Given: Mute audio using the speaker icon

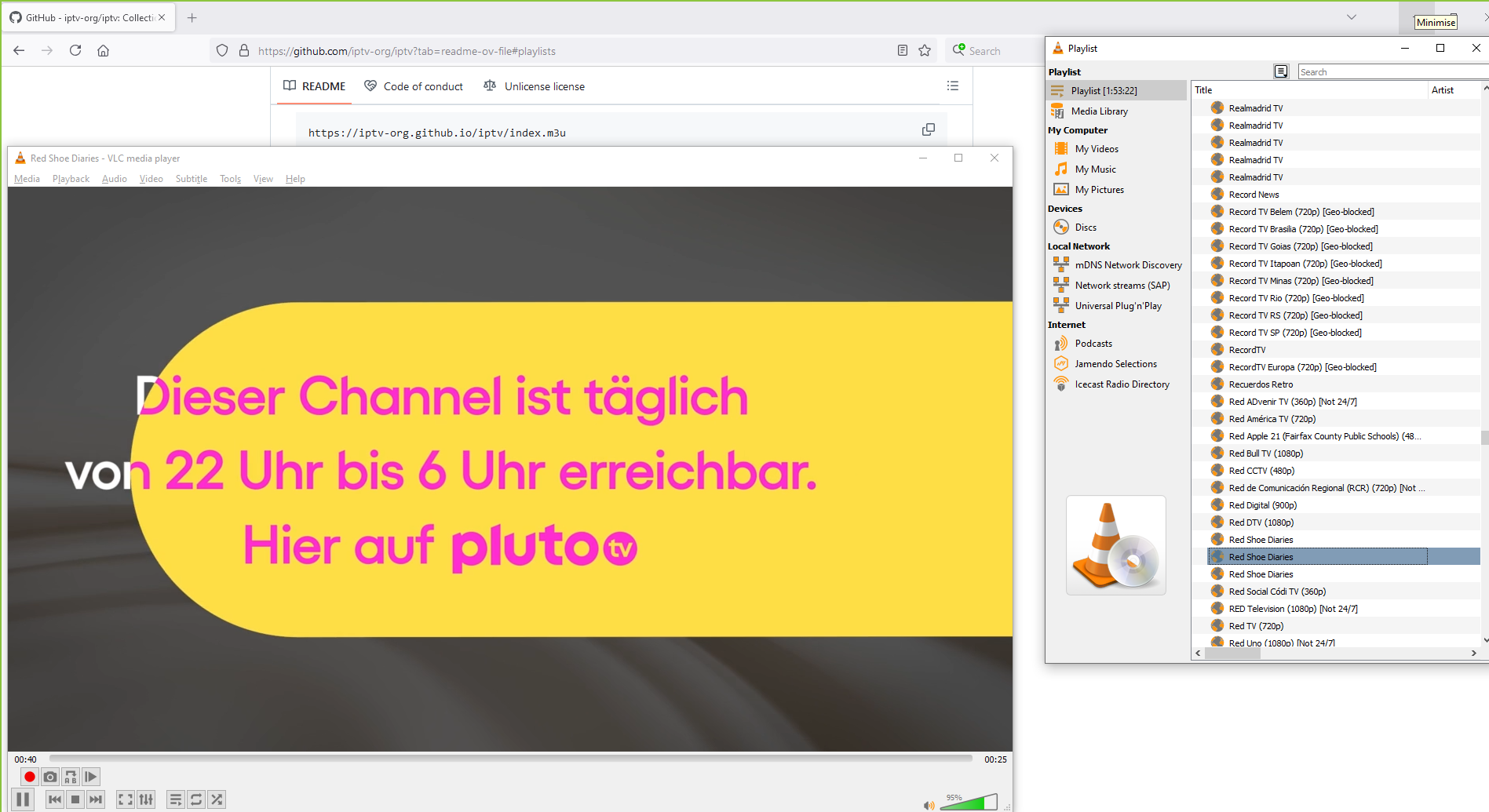Looking at the screenshot, I should [929, 805].
